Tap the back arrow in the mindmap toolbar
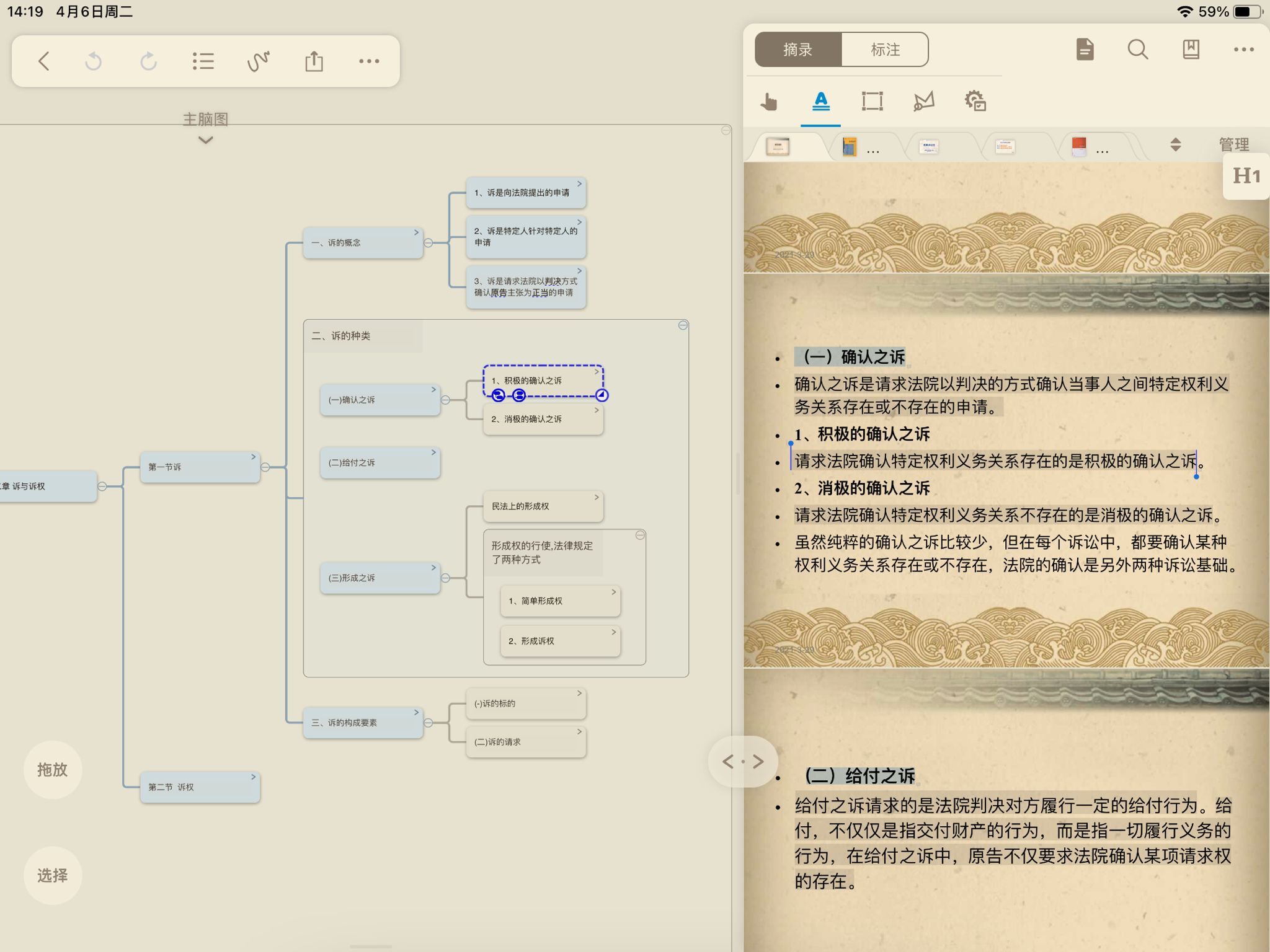Screen dimensions: 1270x952 click(43, 61)
